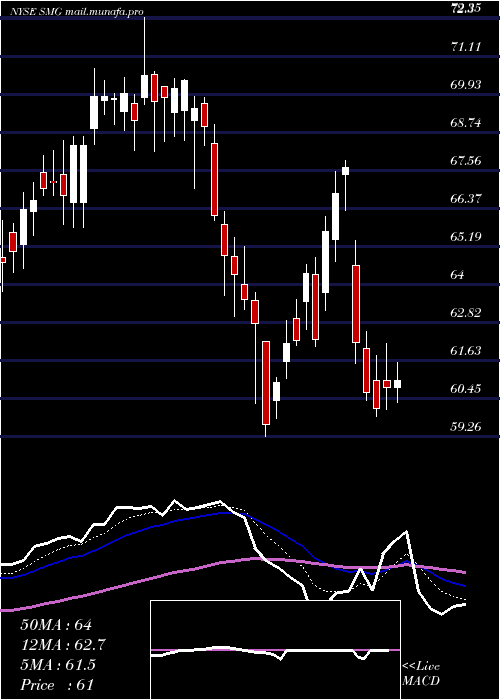500x700 pixels.
Task: Click the <<Live MACD label
Action: click(421, 674)
